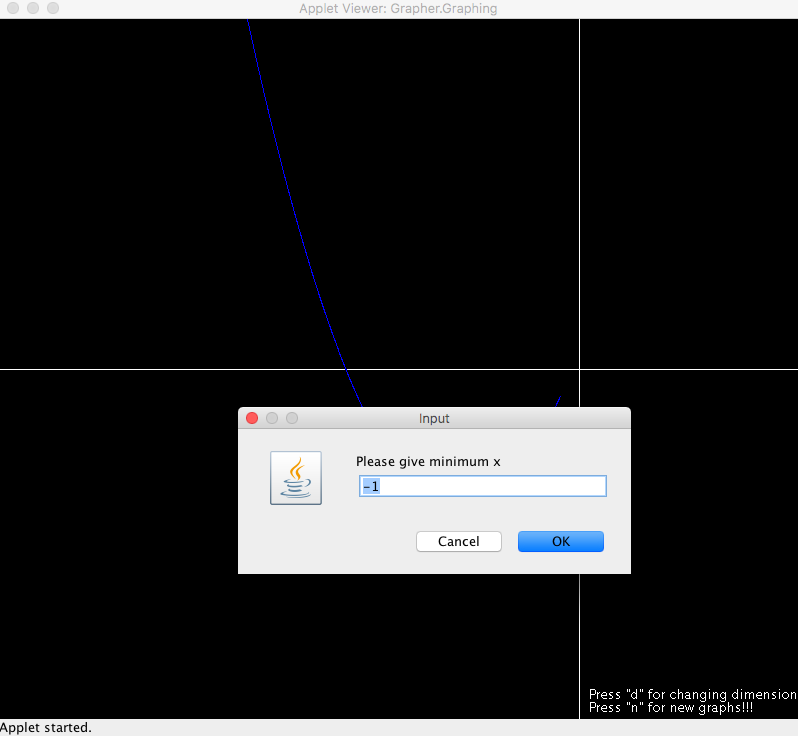Click 'Press "n" for new graphs!!!' text
Screen dimensions: 798x736
click(671, 707)
